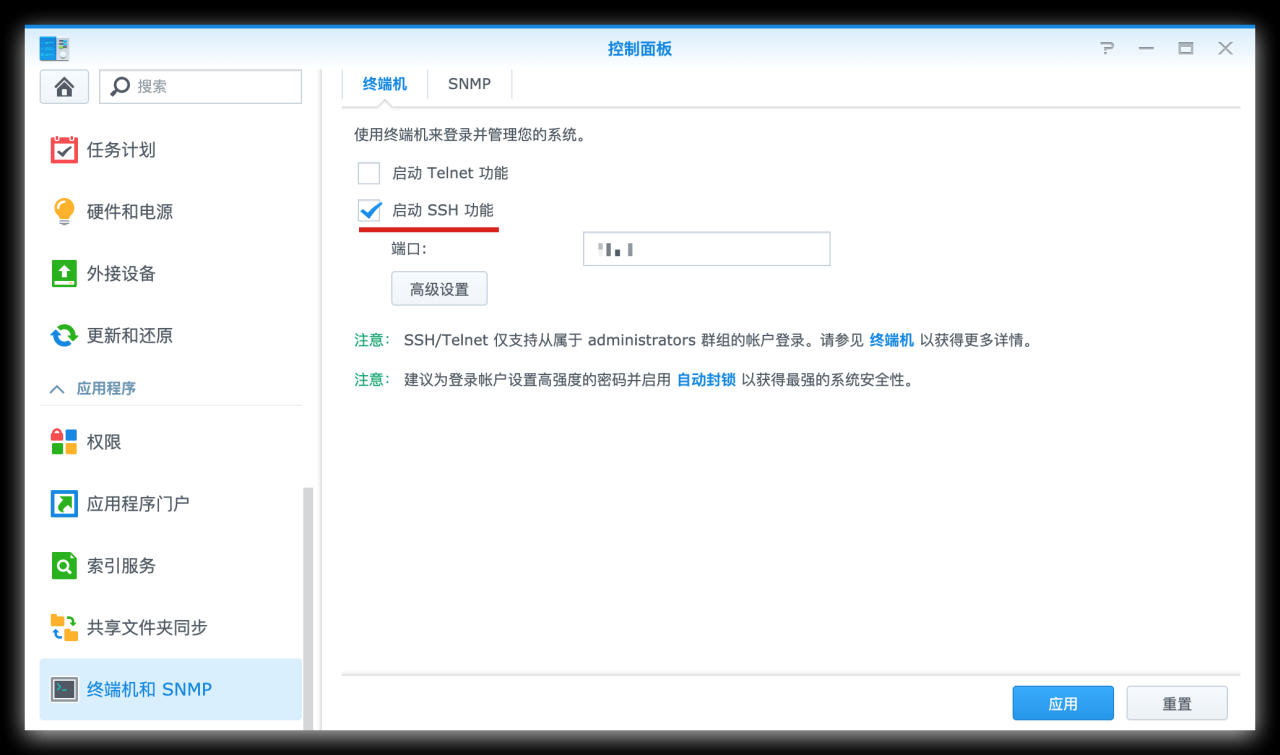
Task: Open the 共享文件夹同步 icon
Action: pos(64,628)
